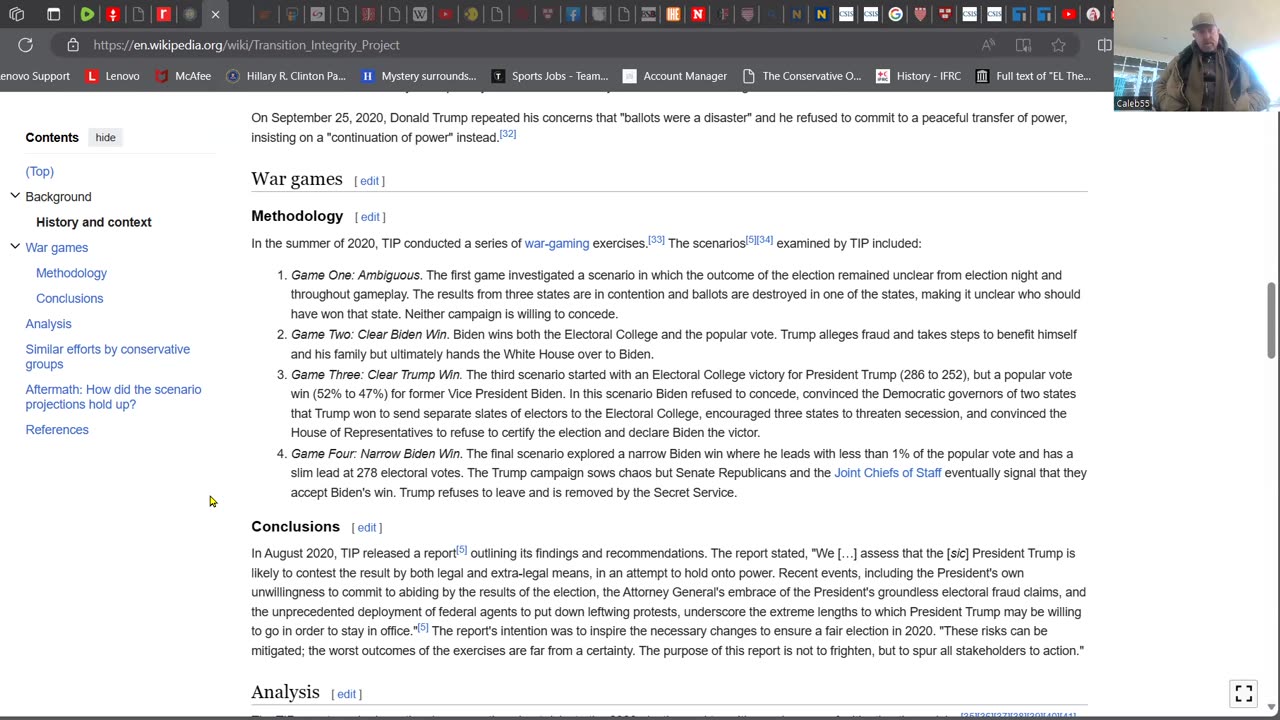This screenshot has height=720, width=1280.
Task: Go to Background in contents
Action: pos(58,197)
